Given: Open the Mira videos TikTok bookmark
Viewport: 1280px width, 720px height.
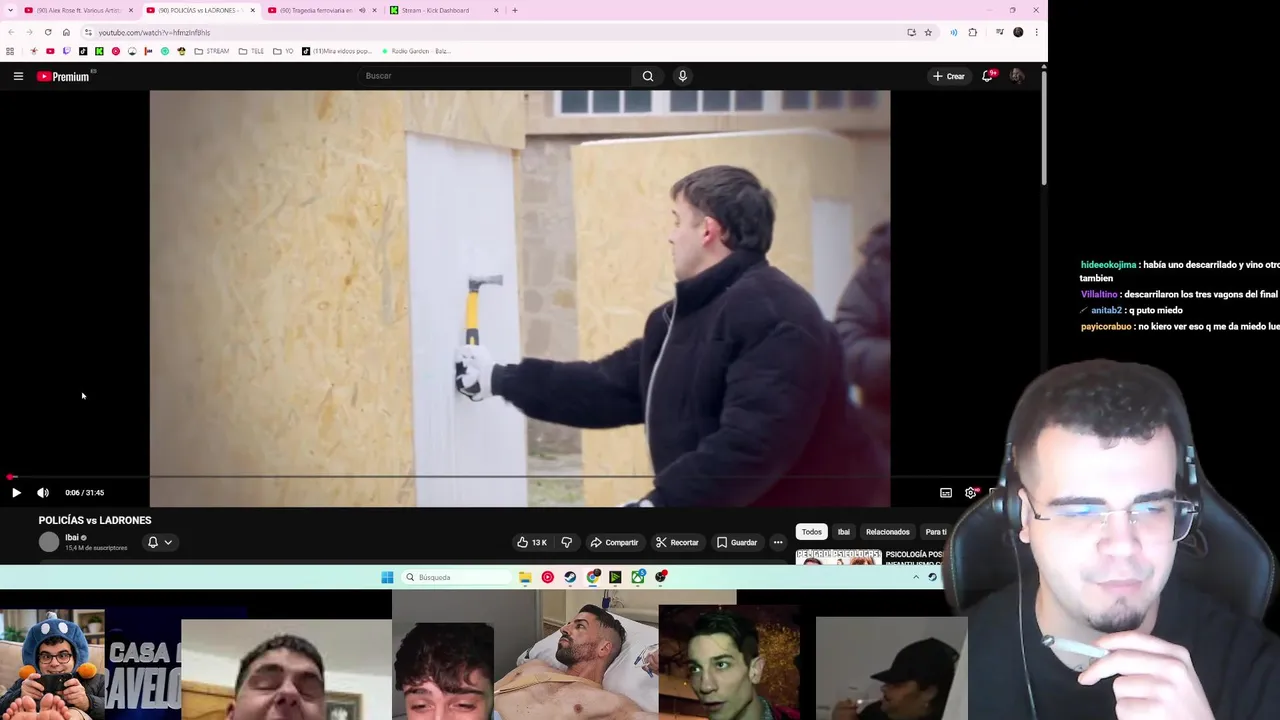Looking at the screenshot, I should tap(338, 51).
